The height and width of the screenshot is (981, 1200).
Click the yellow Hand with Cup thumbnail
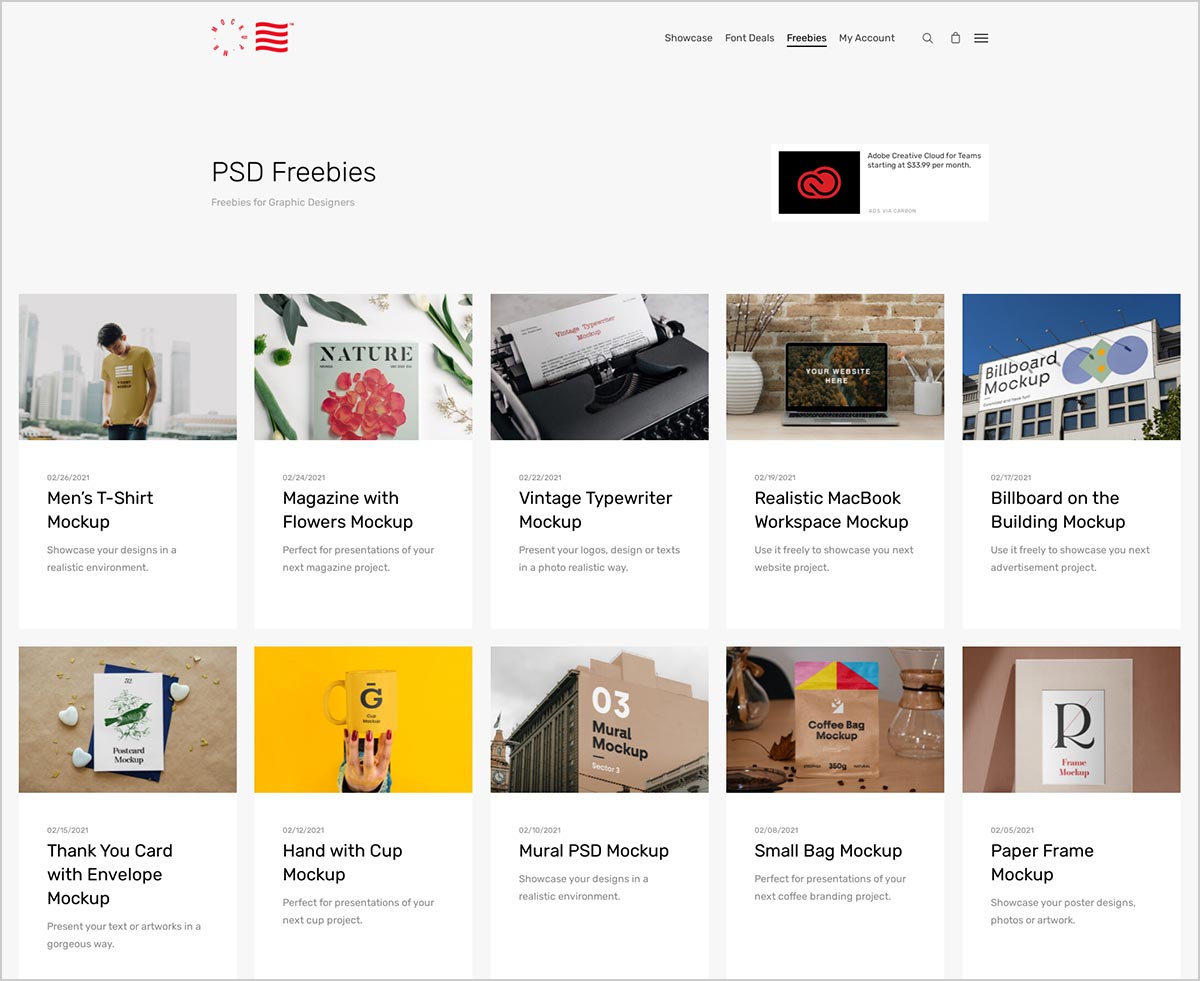click(x=363, y=720)
